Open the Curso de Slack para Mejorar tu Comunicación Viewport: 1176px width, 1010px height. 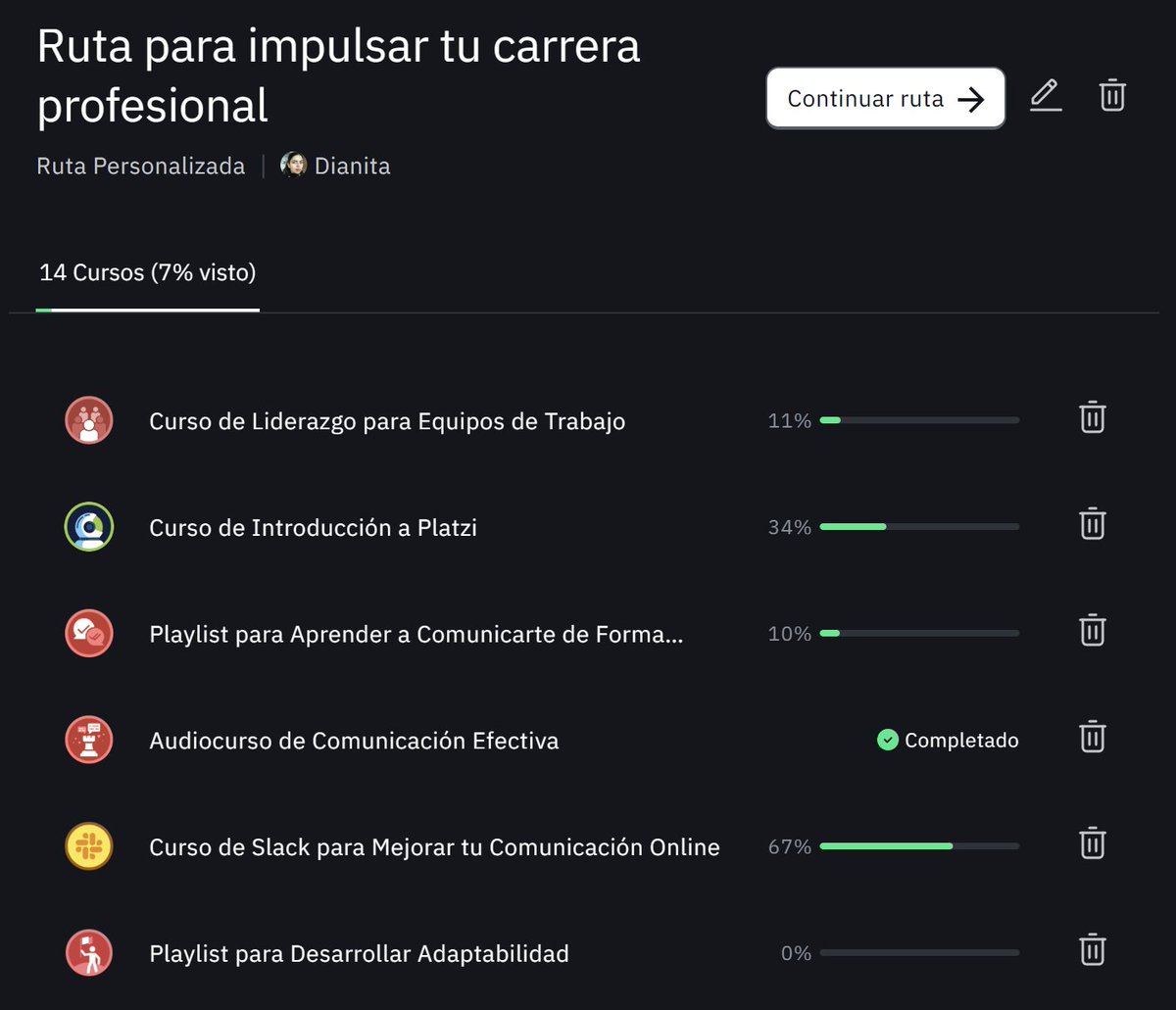(x=433, y=846)
